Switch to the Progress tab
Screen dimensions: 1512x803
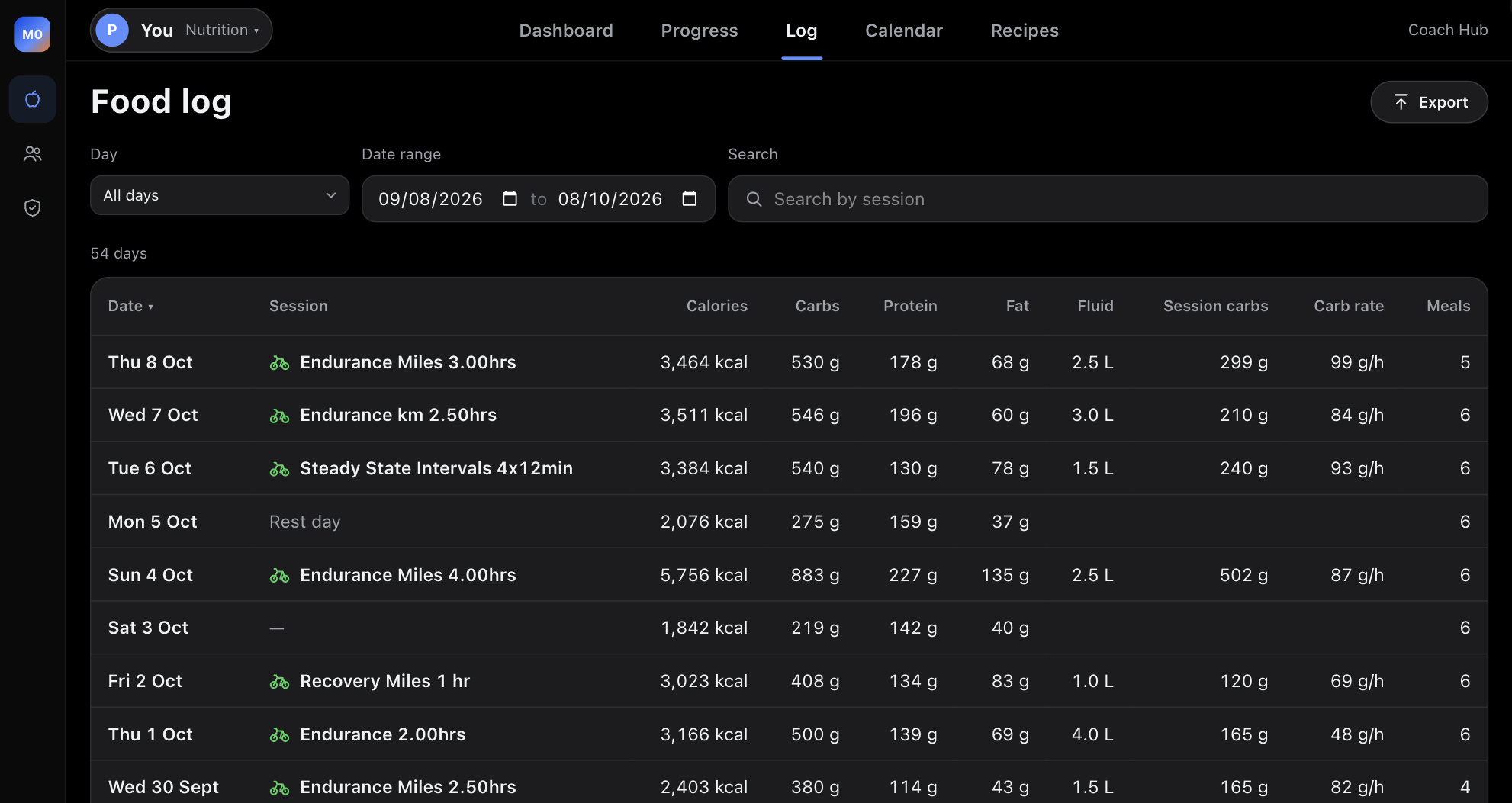[700, 31]
